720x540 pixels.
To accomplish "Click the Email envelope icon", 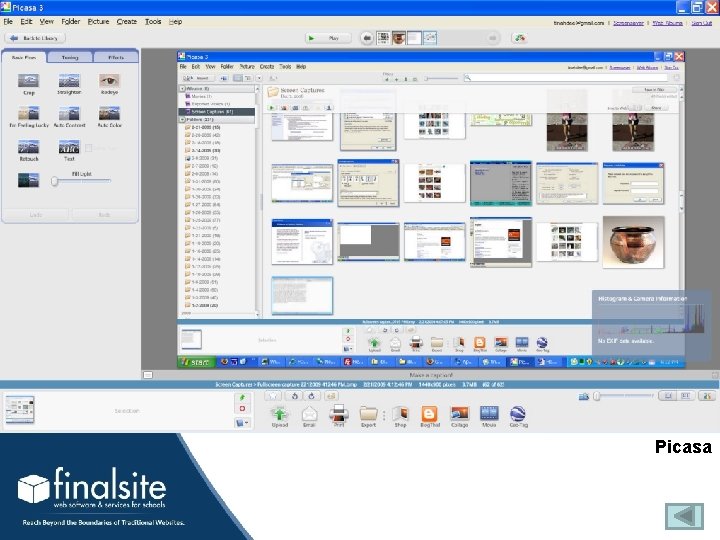I will pos(309,414).
